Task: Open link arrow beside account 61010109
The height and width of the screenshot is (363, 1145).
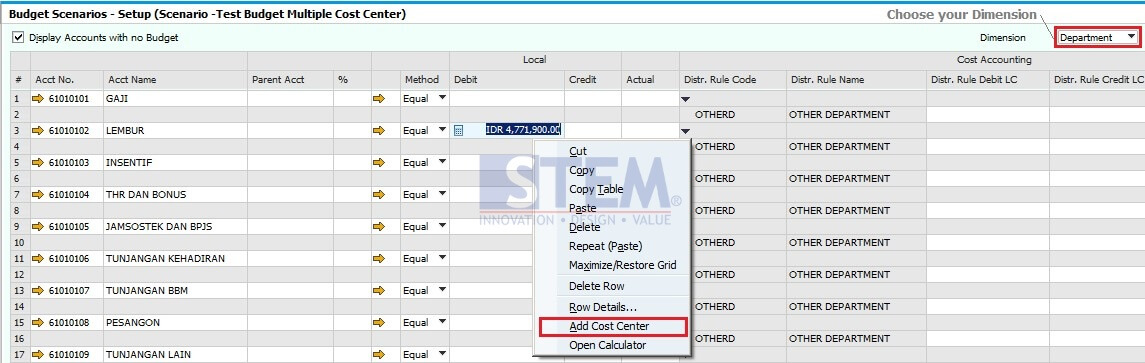Action: (x=38, y=355)
